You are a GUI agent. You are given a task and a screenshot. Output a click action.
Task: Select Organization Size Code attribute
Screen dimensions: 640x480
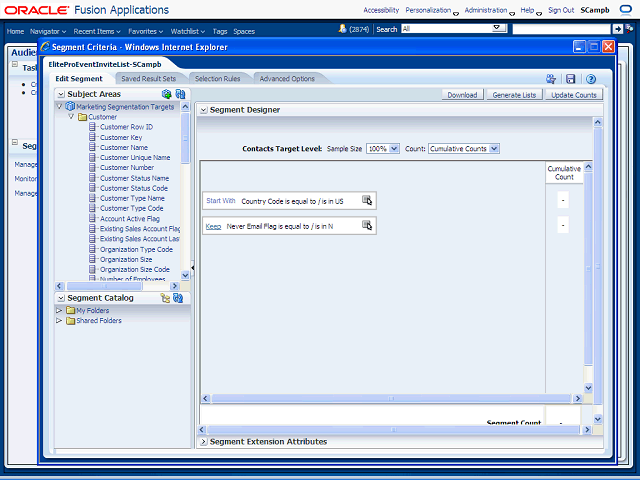(x=135, y=270)
